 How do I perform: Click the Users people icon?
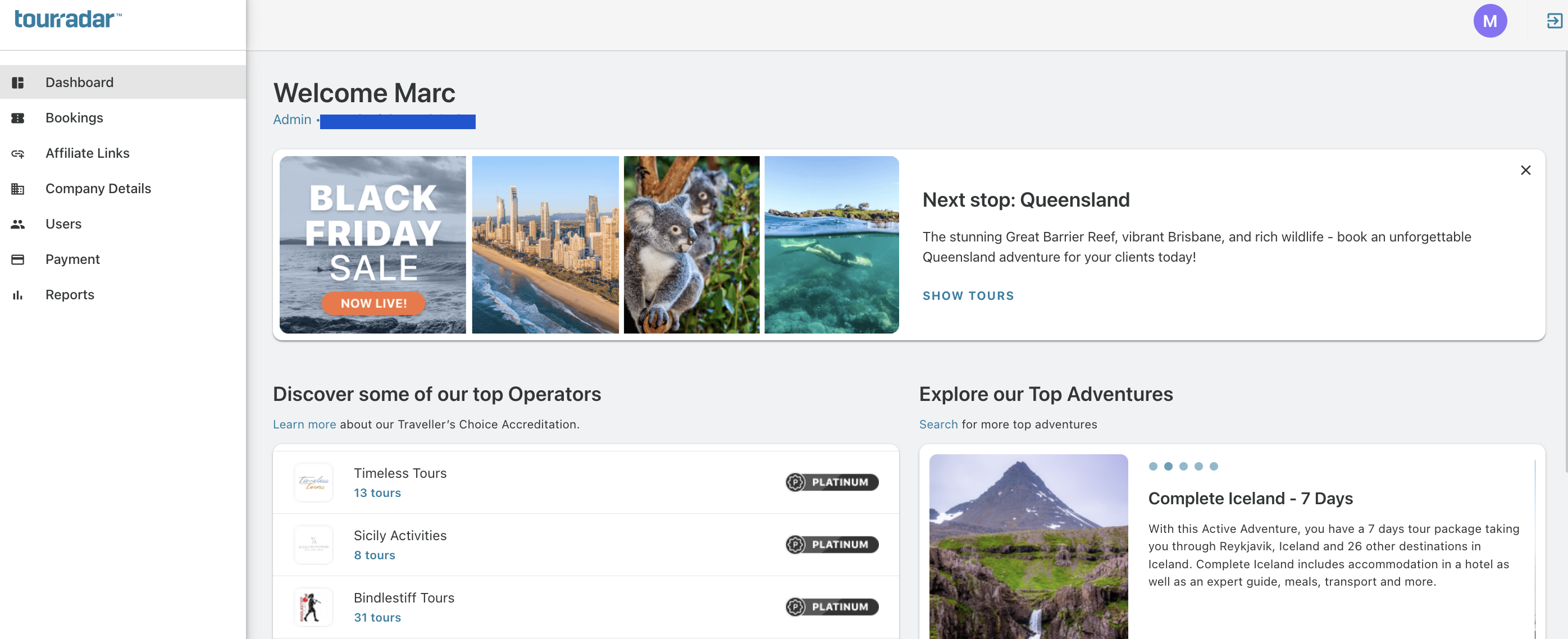[17, 224]
